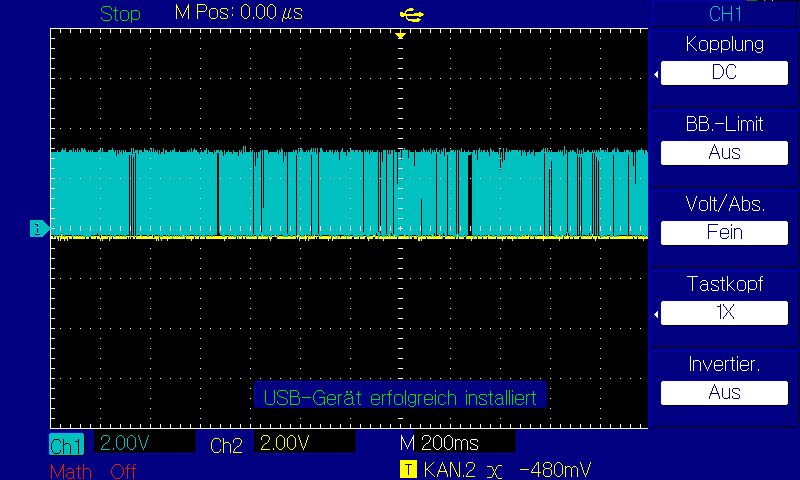Click the Kopplung label
This screenshot has height=480, width=800.
click(724, 44)
